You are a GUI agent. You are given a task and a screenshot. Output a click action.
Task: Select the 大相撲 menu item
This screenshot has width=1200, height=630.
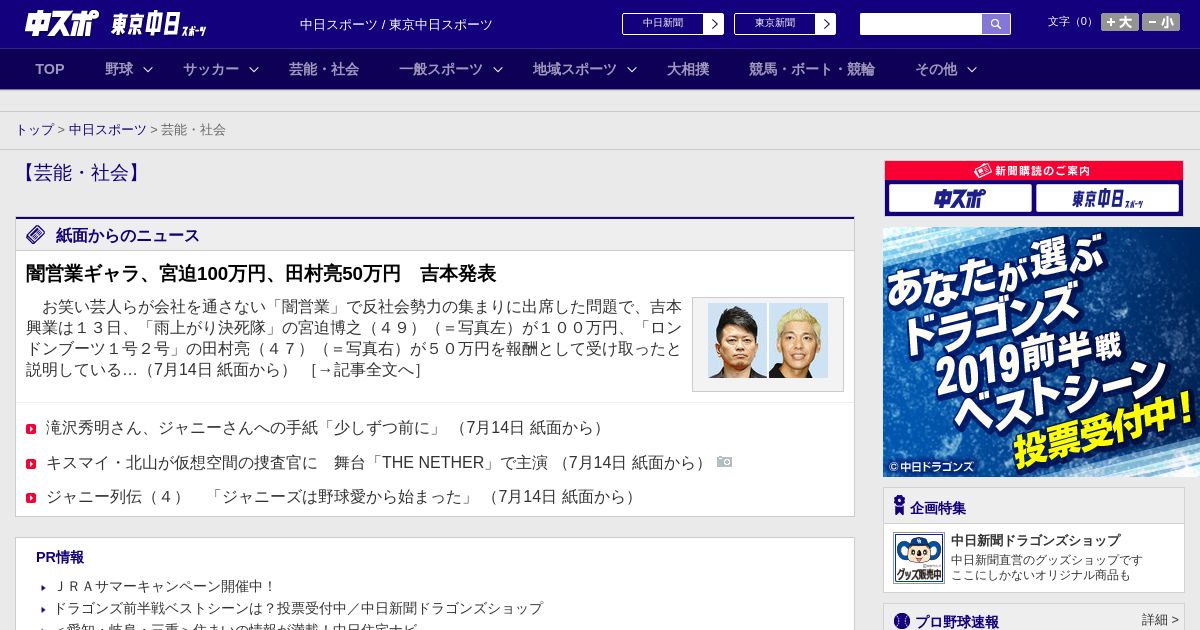tap(688, 69)
